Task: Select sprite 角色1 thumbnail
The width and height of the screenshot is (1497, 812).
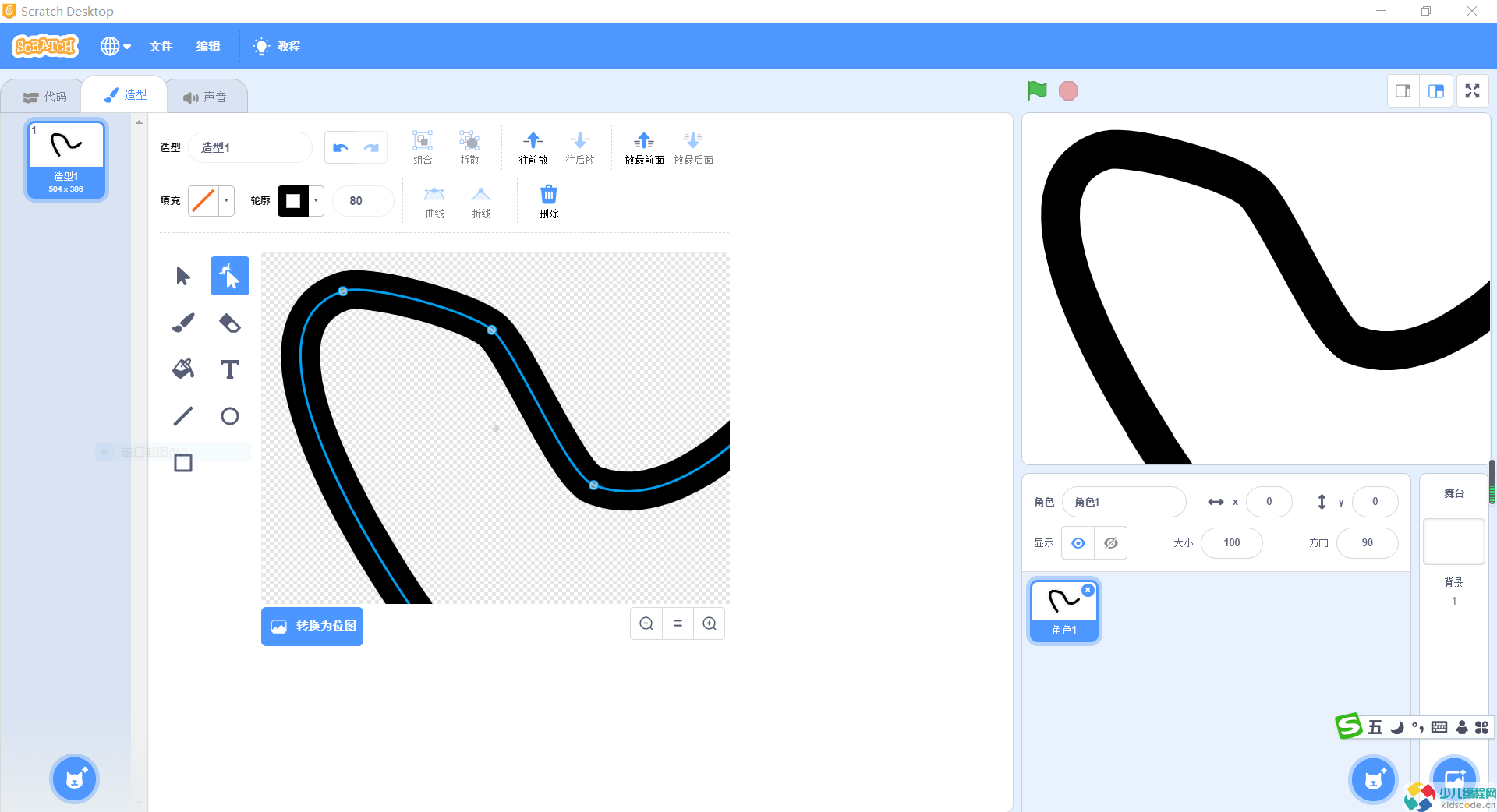Action: (x=1064, y=611)
